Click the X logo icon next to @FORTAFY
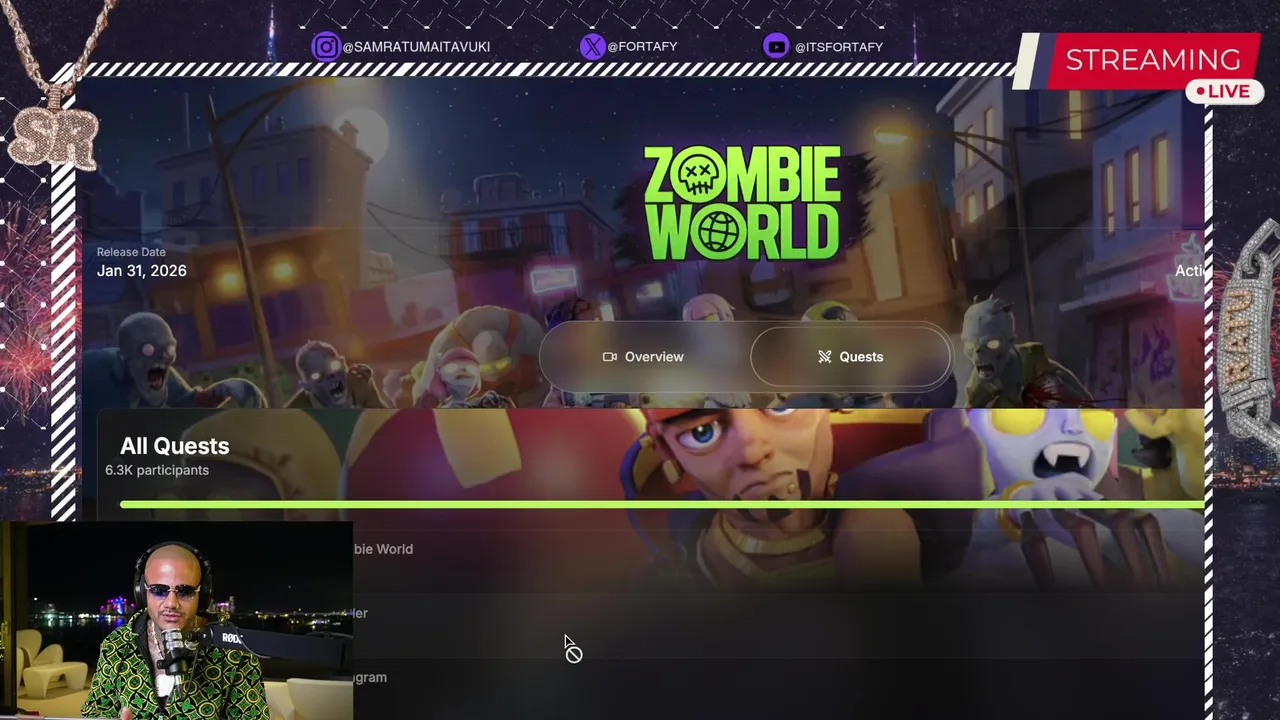Viewport: 1280px width, 720px height. 592,47
